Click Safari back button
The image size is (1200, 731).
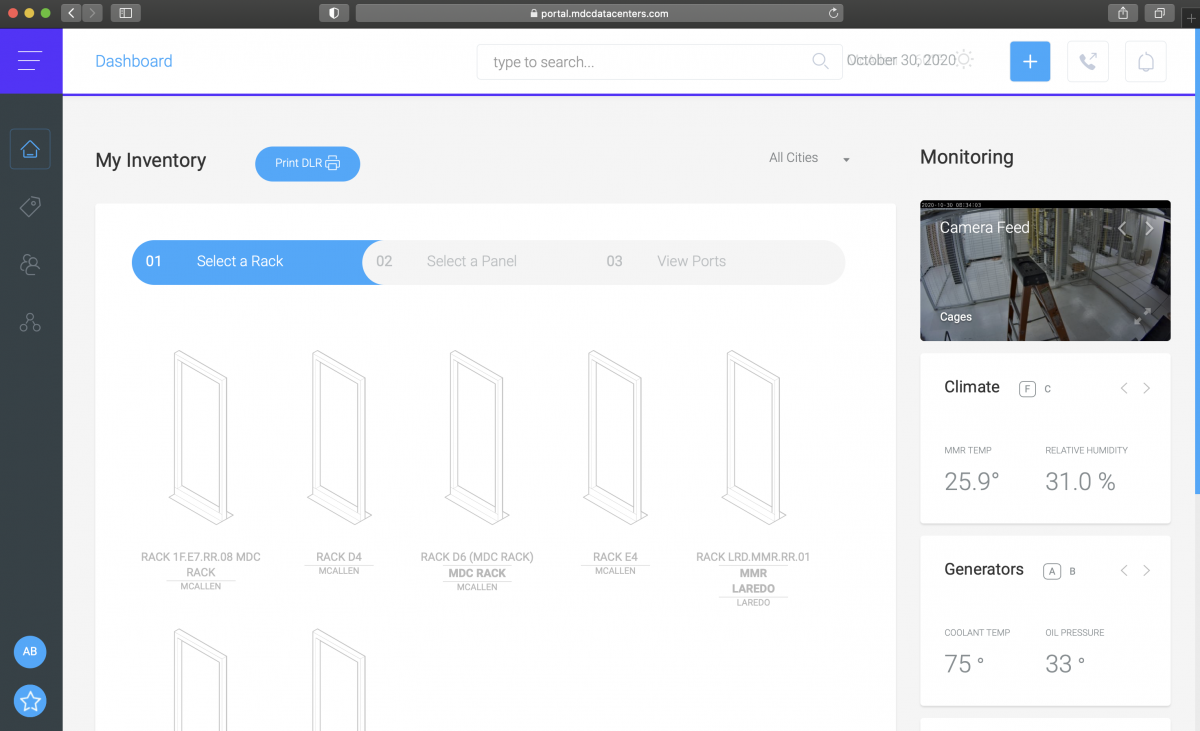click(x=72, y=13)
